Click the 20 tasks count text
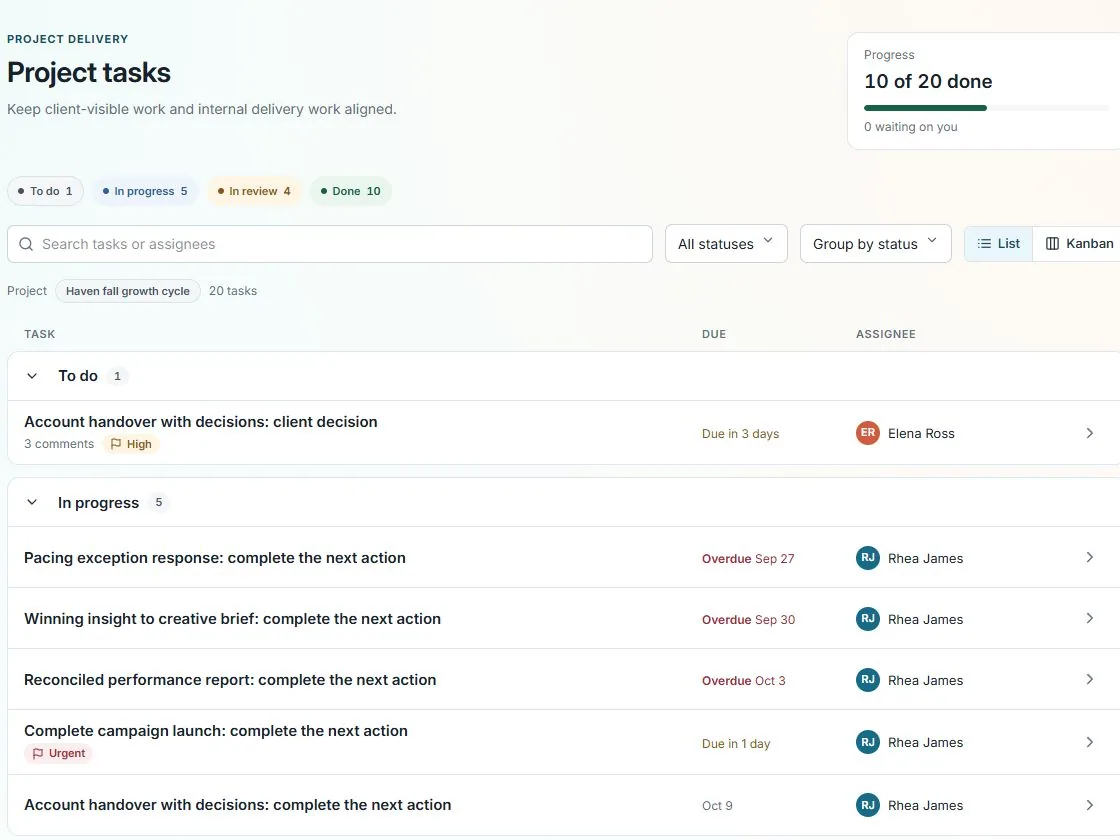This screenshot has height=840, width=1120. pos(233,291)
